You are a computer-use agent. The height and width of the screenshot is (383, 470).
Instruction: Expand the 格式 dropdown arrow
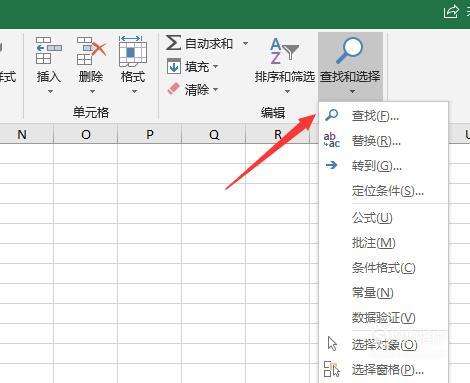click(x=135, y=91)
